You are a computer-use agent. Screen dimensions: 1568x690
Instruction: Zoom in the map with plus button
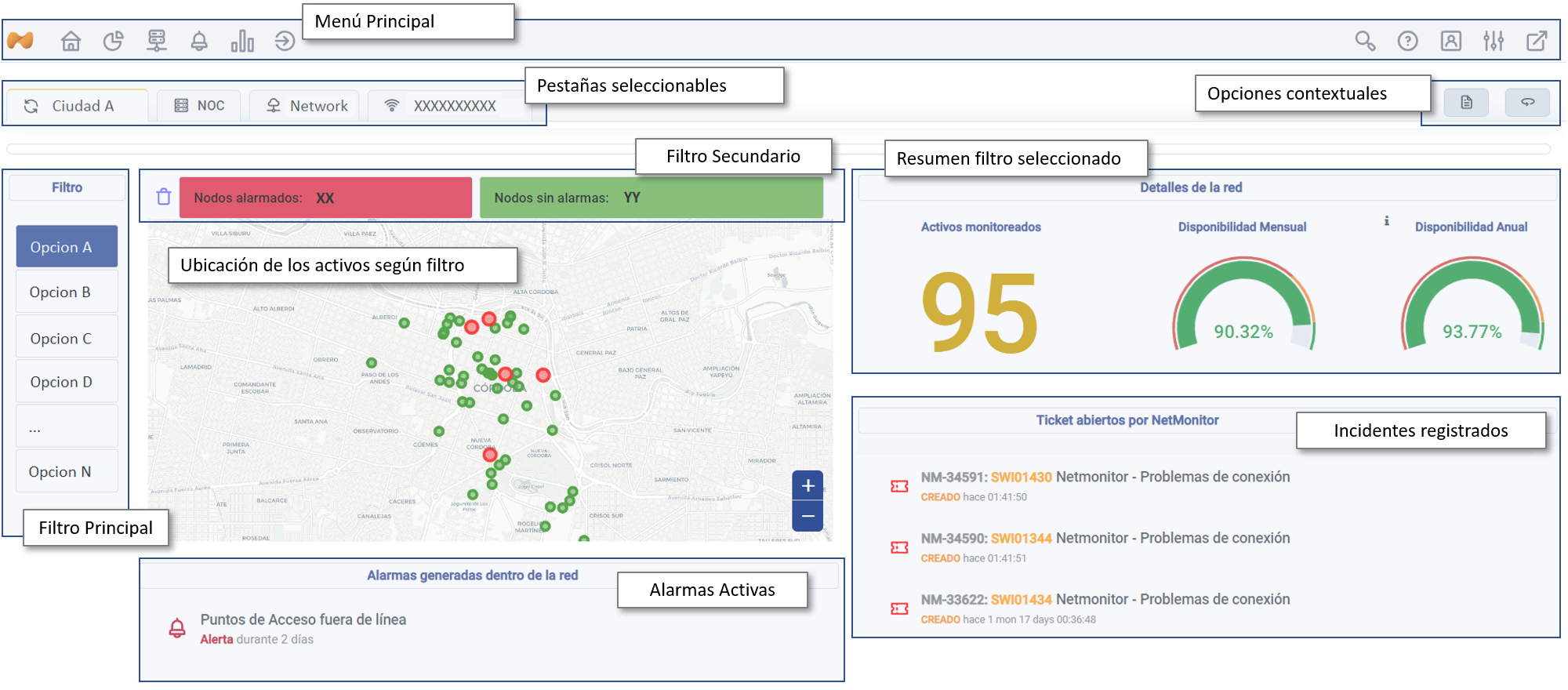(808, 486)
